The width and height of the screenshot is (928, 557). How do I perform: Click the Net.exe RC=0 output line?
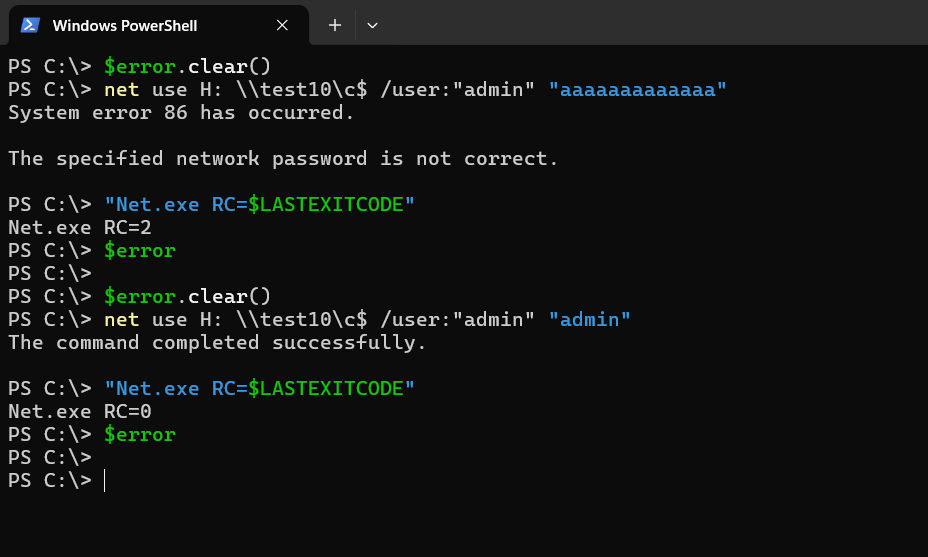pos(80,411)
